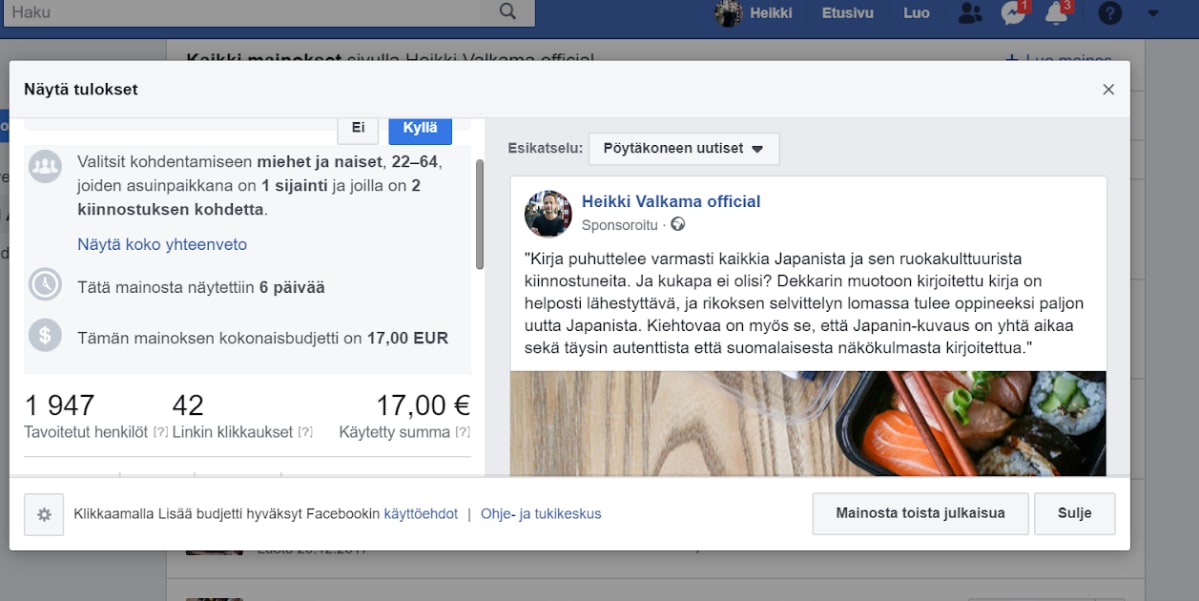Show help for Käytetty summa

pyautogui.click(x=463, y=432)
